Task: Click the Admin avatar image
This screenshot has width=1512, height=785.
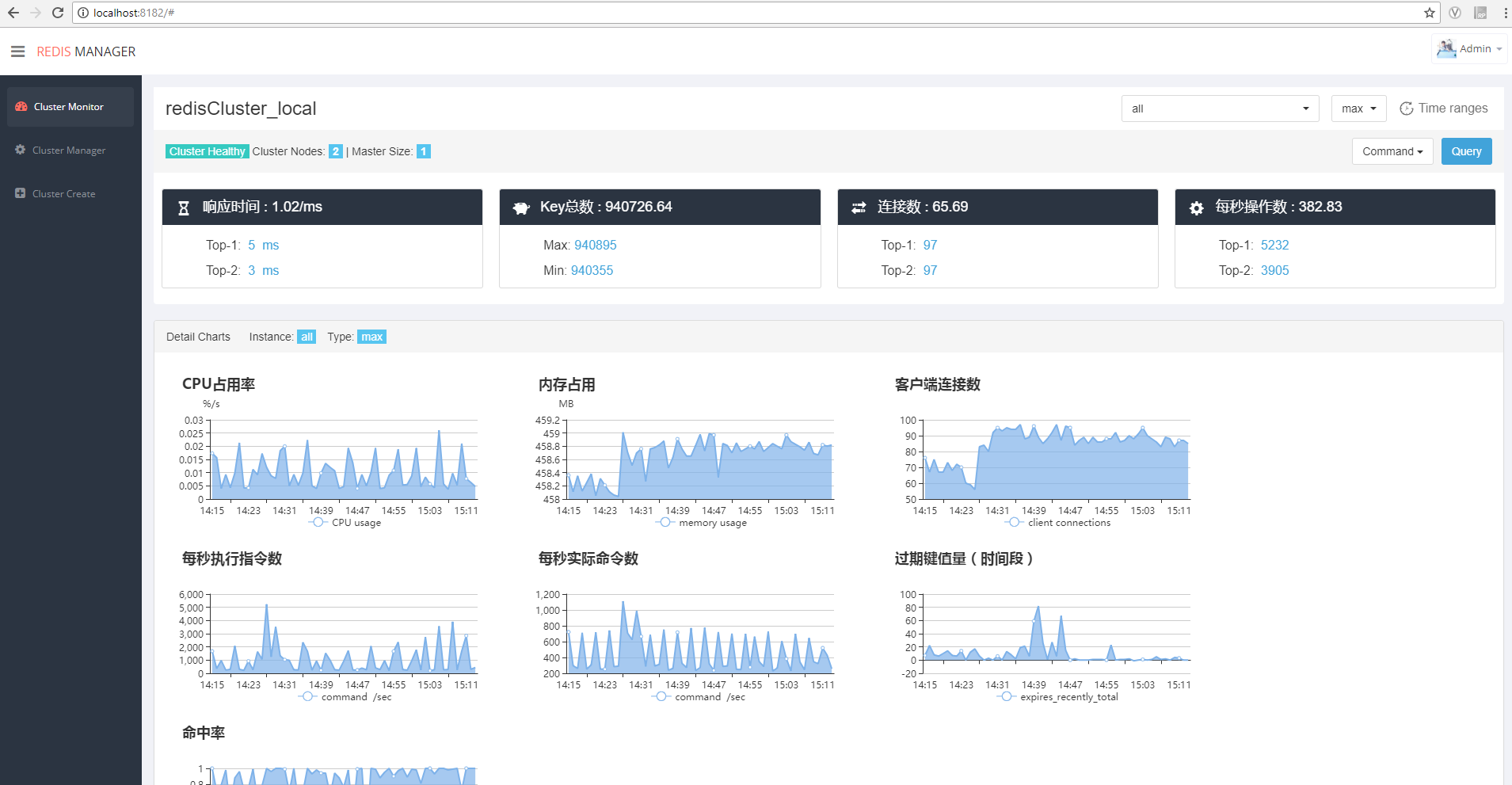Action: (x=1446, y=48)
